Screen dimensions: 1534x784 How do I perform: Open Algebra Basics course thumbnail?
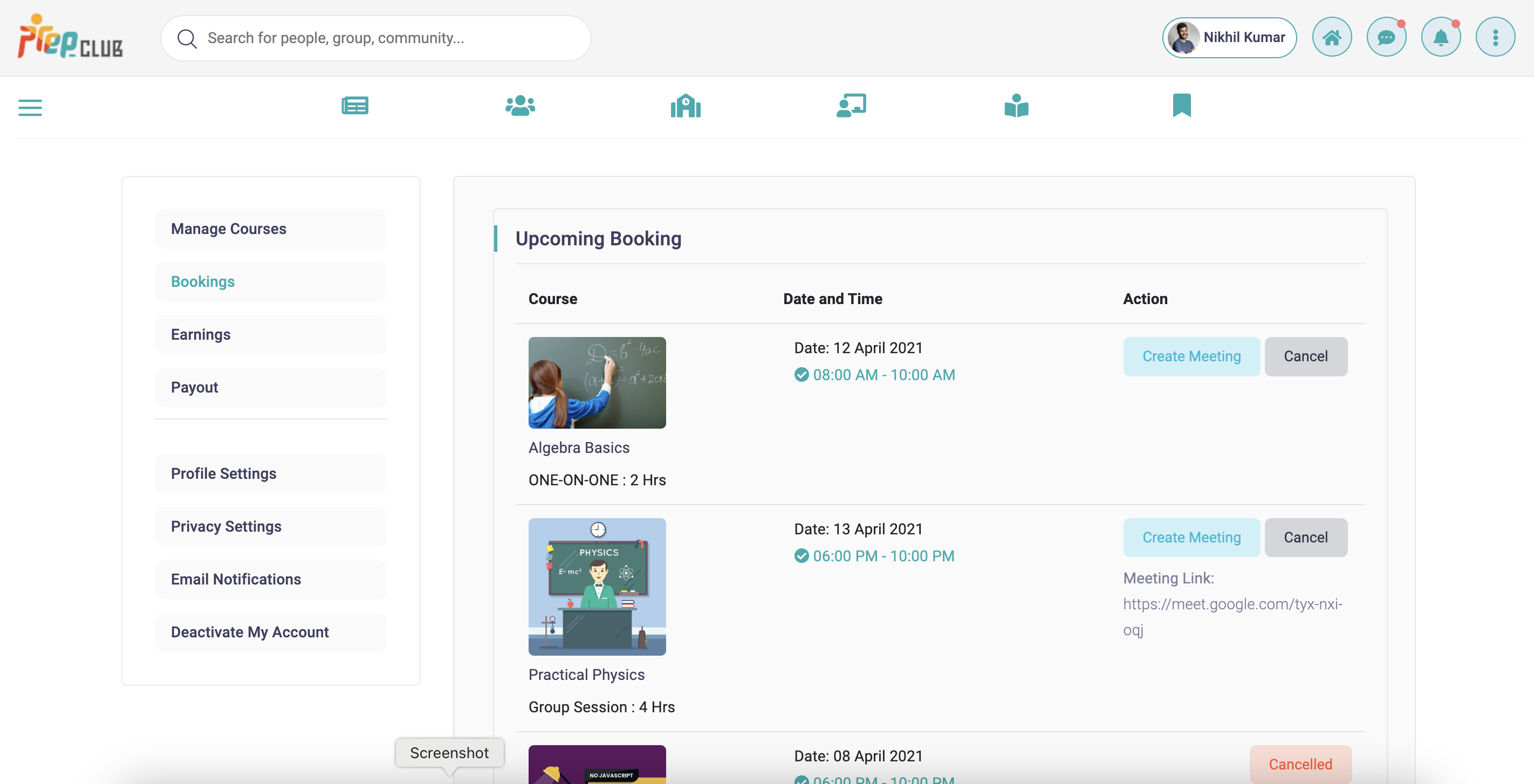[597, 383]
